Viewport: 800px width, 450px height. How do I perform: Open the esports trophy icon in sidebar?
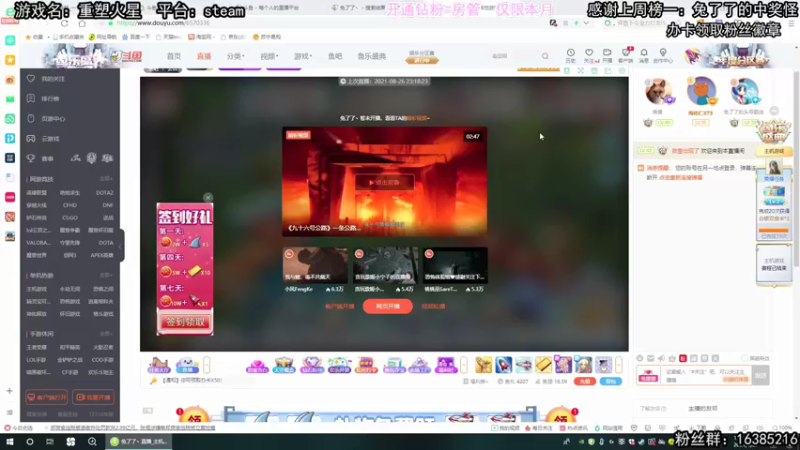pyautogui.click(x=31, y=158)
